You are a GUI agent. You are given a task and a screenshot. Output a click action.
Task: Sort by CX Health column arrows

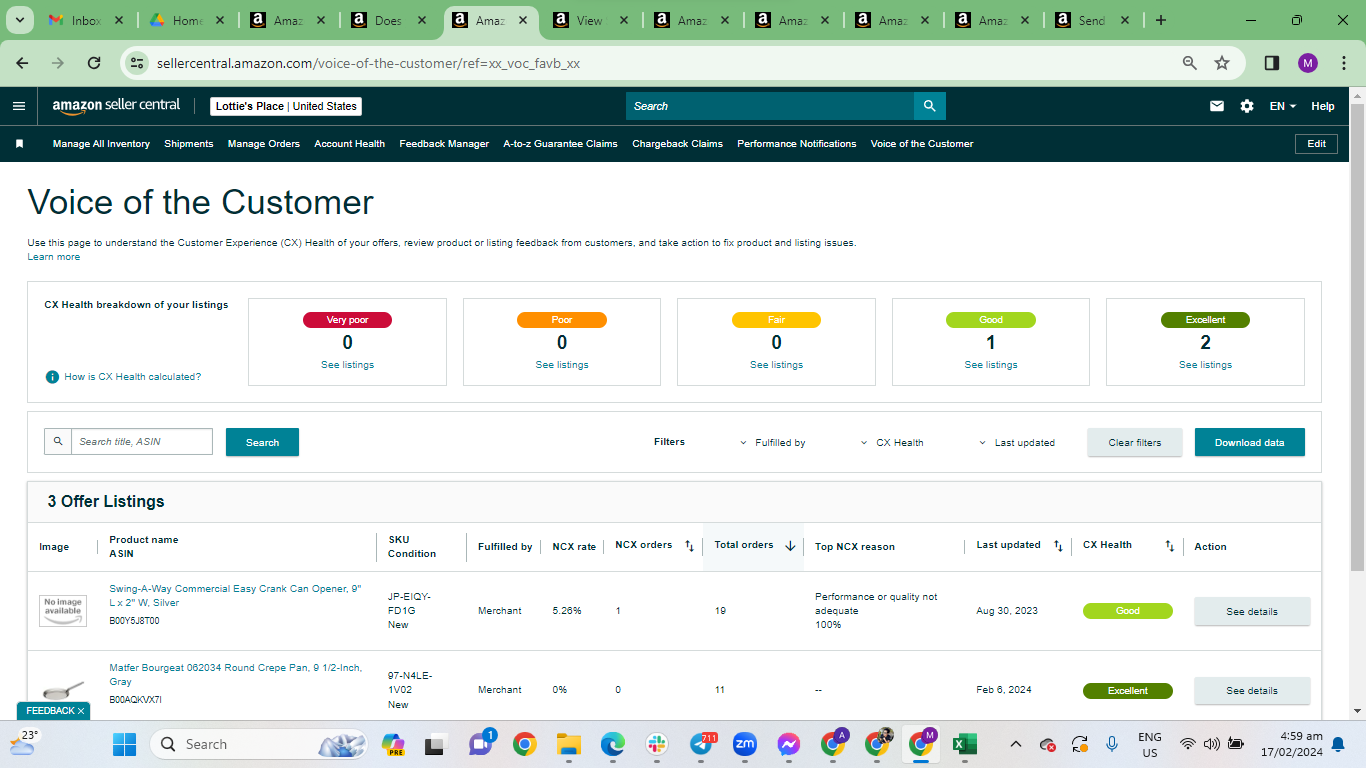click(1170, 546)
